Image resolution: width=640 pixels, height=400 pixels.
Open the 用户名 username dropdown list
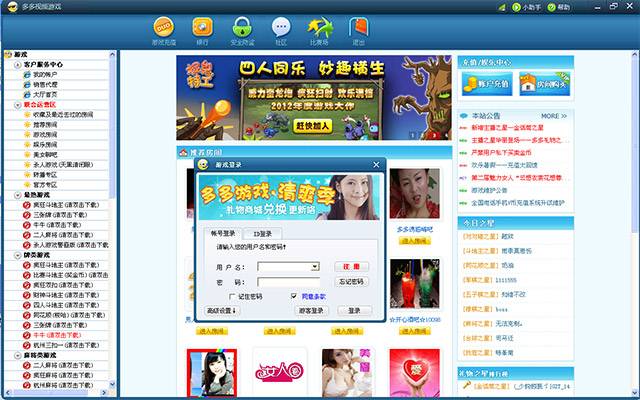(315, 267)
